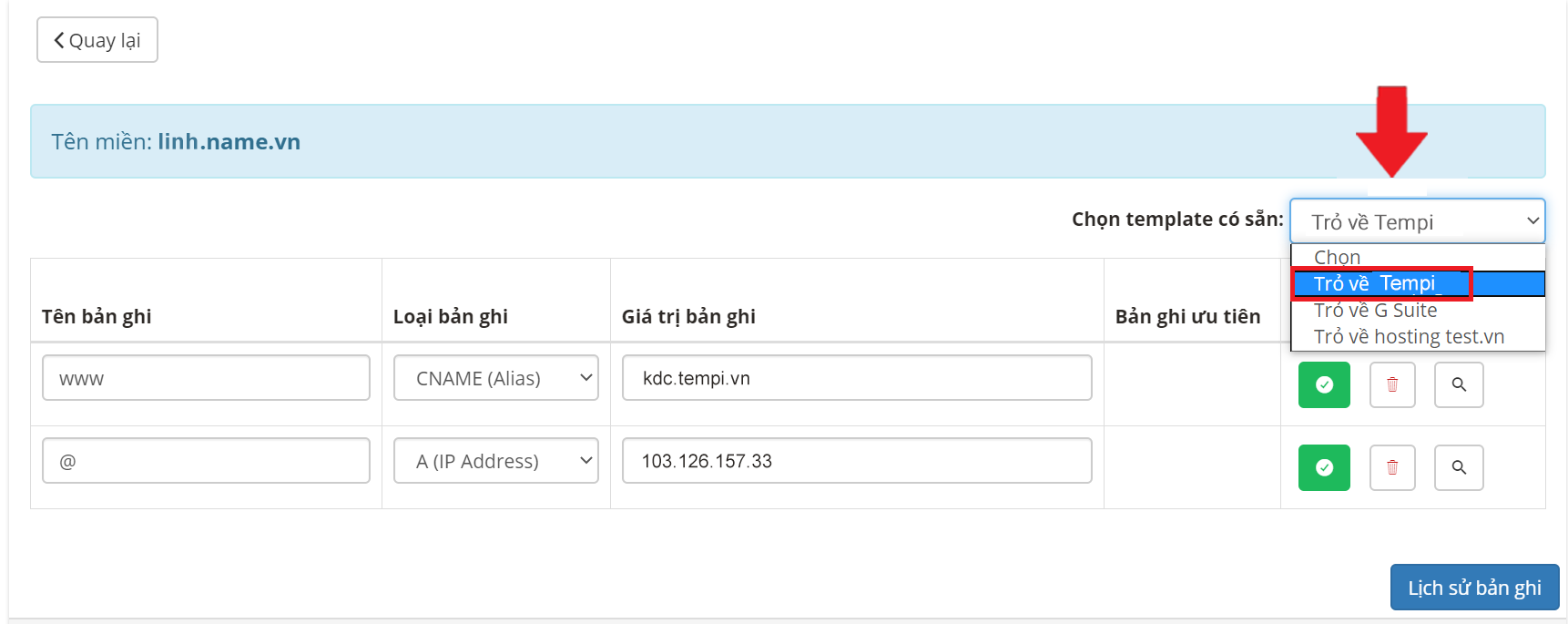Image resolution: width=1568 pixels, height=624 pixels.
Task: Click the kdc.tempi.vn value field
Action: 856,378
